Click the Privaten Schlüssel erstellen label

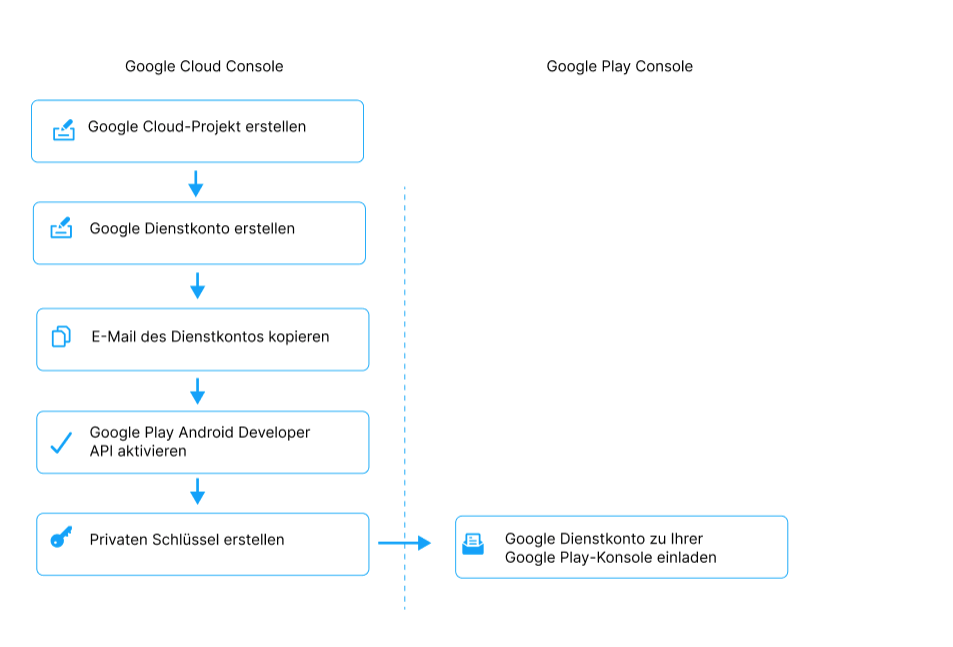point(187,539)
